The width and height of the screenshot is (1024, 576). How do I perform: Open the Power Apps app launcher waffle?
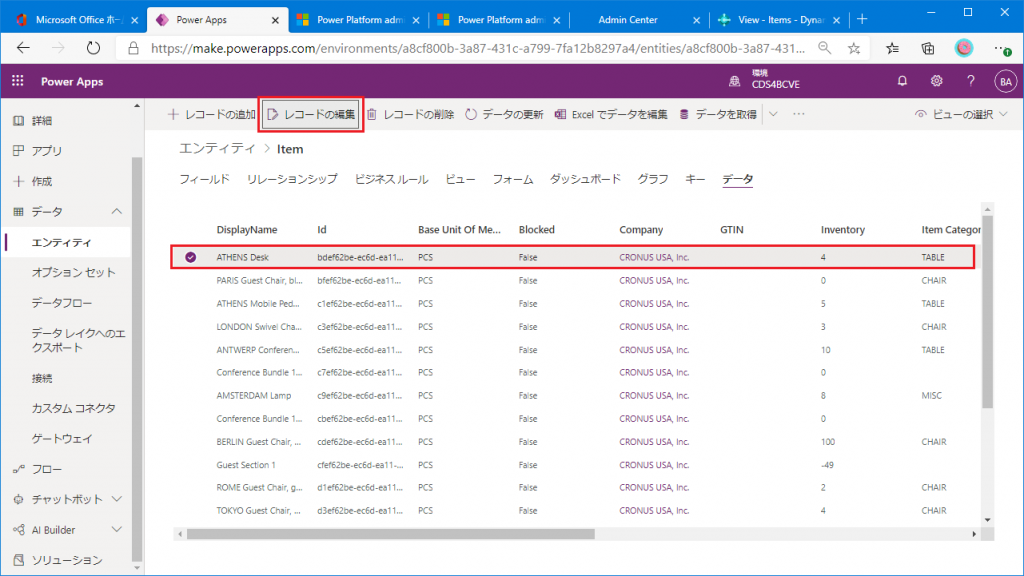pos(18,81)
